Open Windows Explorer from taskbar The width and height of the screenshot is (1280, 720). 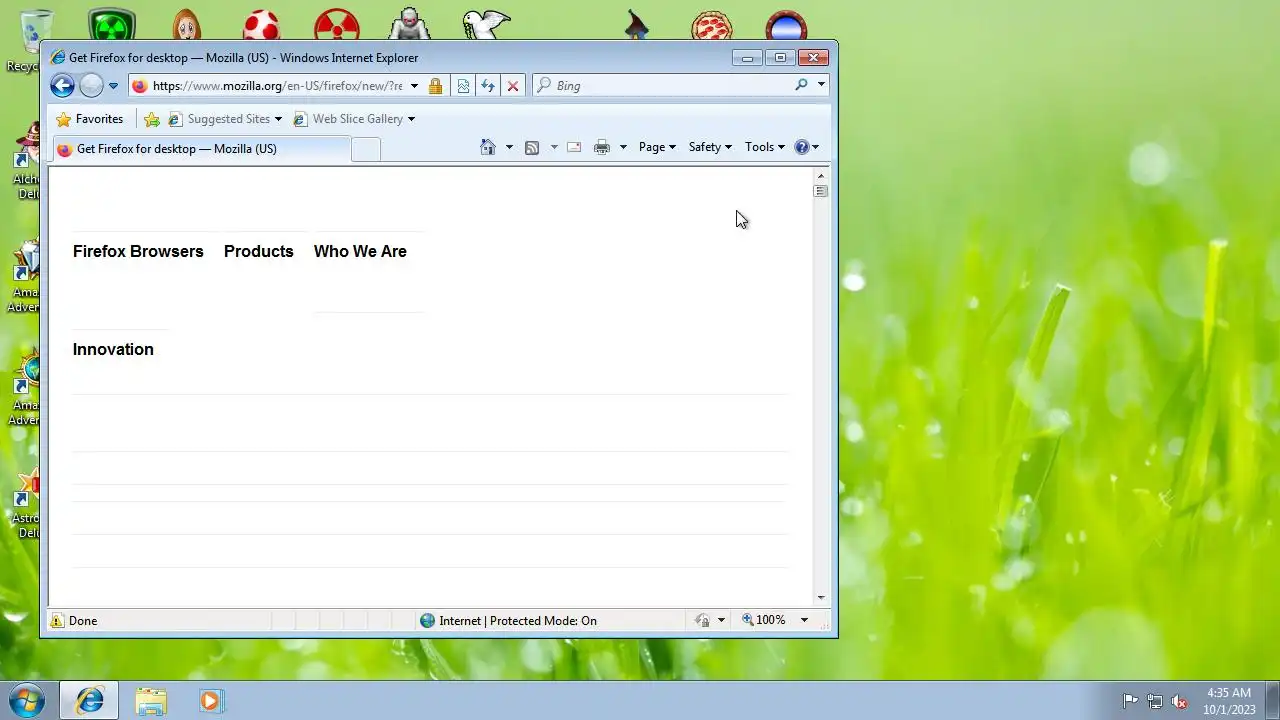tap(151, 701)
